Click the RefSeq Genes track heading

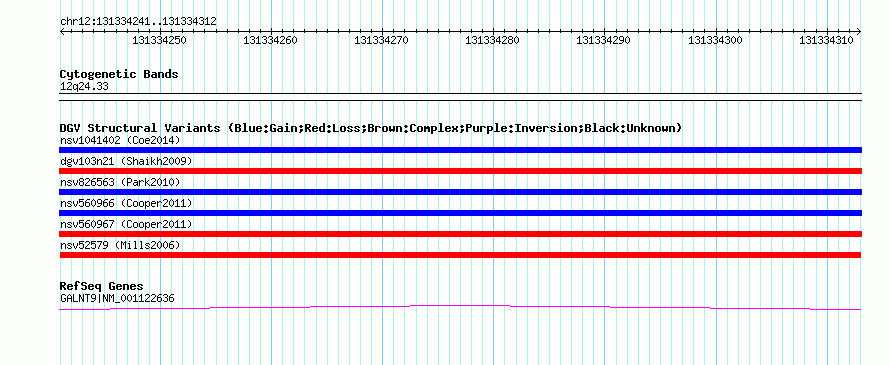(x=102, y=286)
